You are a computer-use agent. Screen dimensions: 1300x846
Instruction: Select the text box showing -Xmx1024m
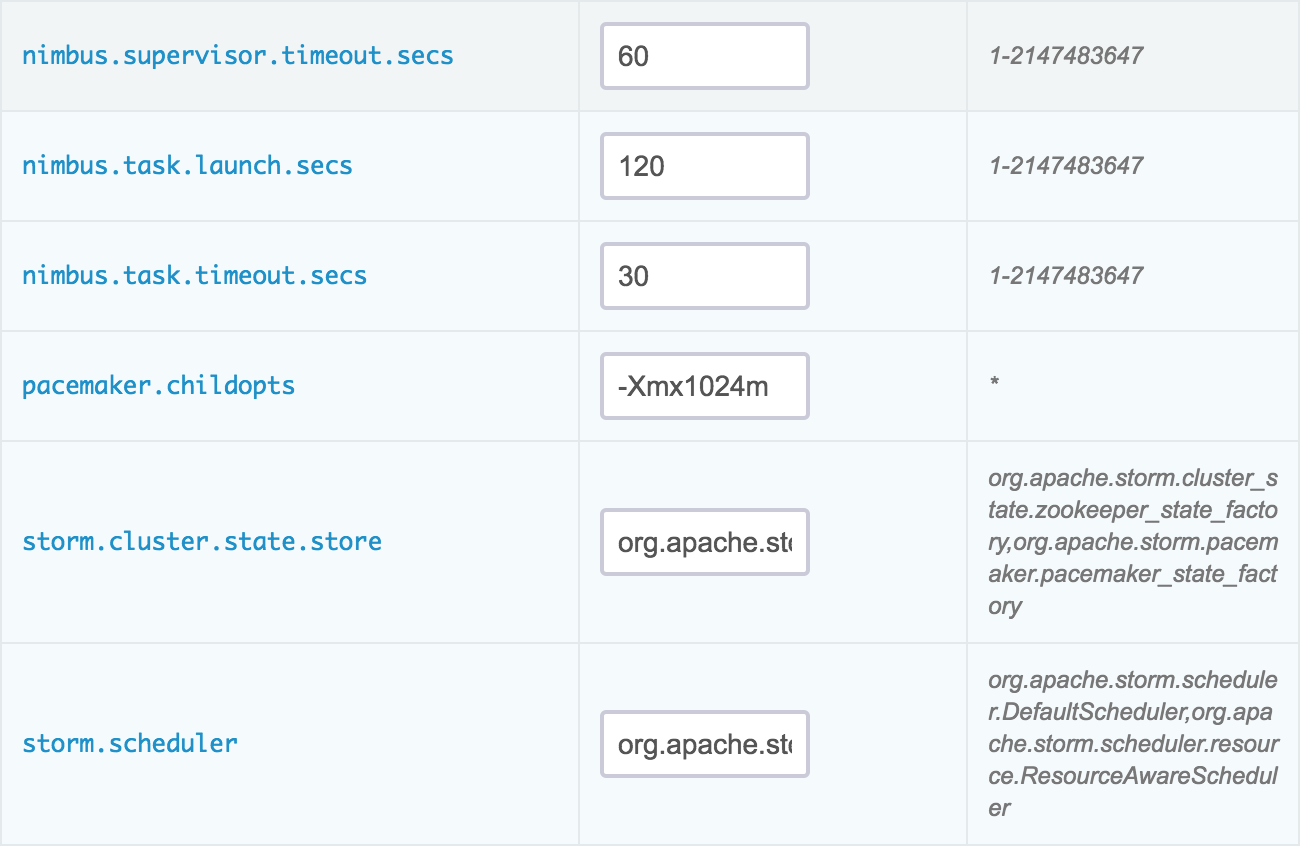tap(704, 386)
